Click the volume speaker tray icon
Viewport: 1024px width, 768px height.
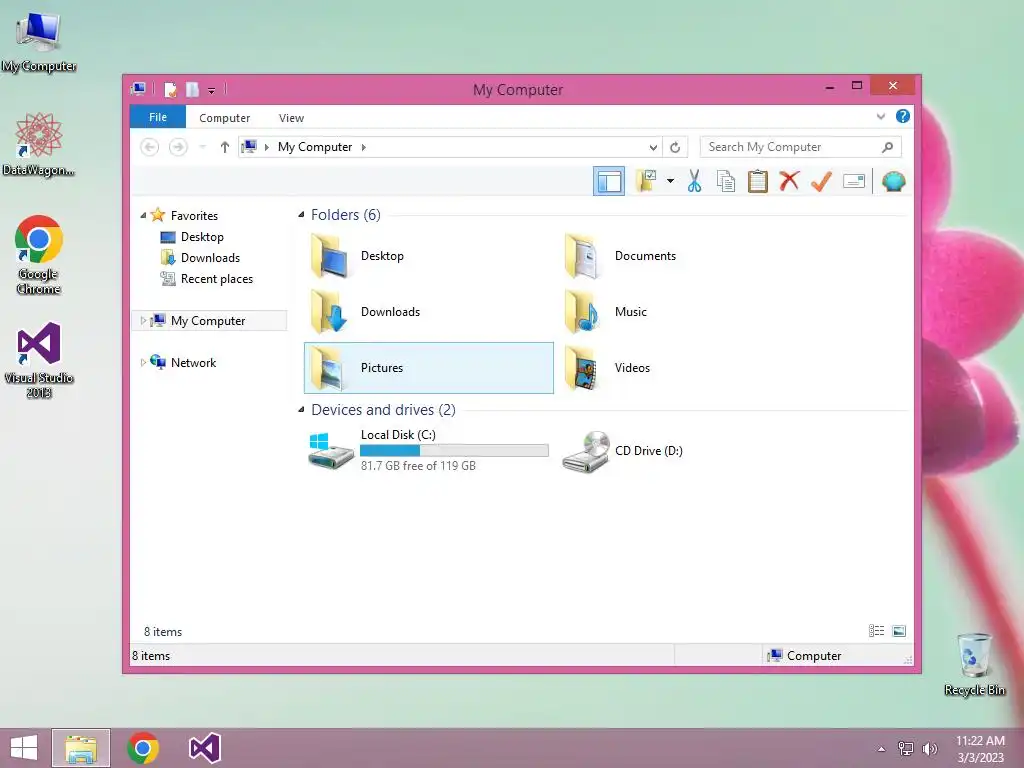(929, 749)
